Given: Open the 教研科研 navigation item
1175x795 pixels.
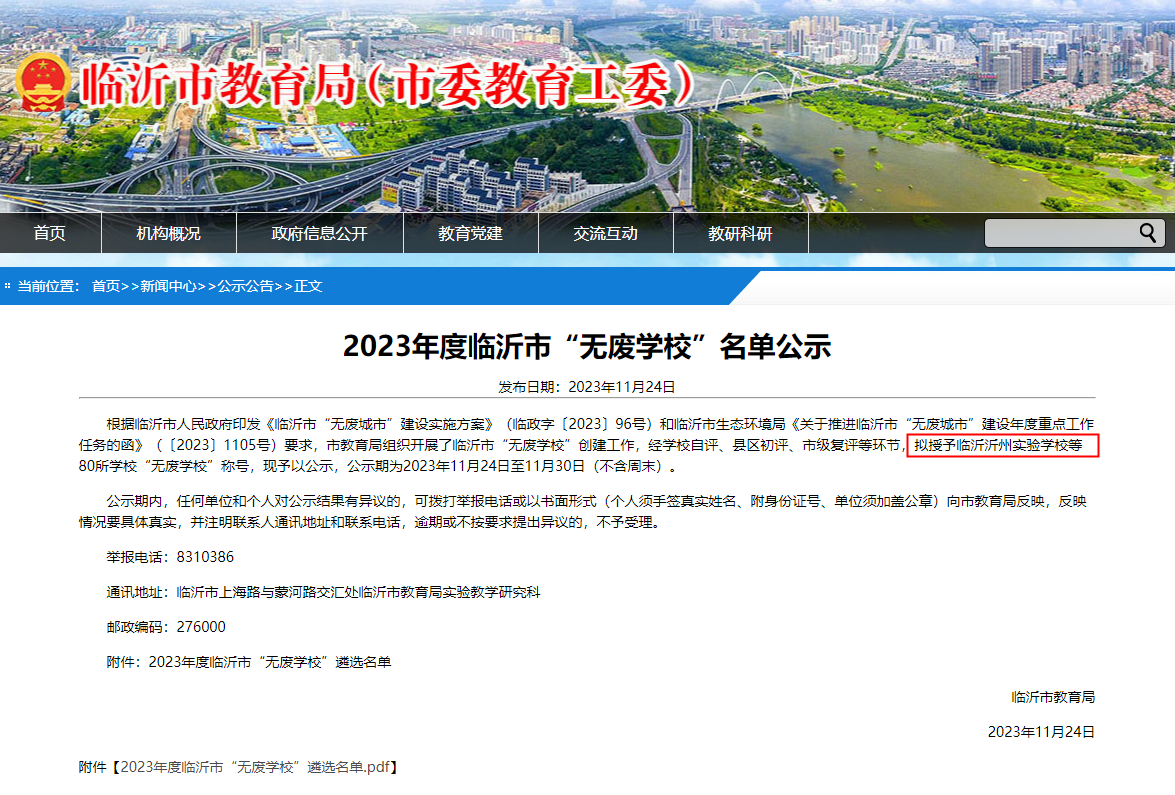Looking at the screenshot, I should [x=741, y=233].
